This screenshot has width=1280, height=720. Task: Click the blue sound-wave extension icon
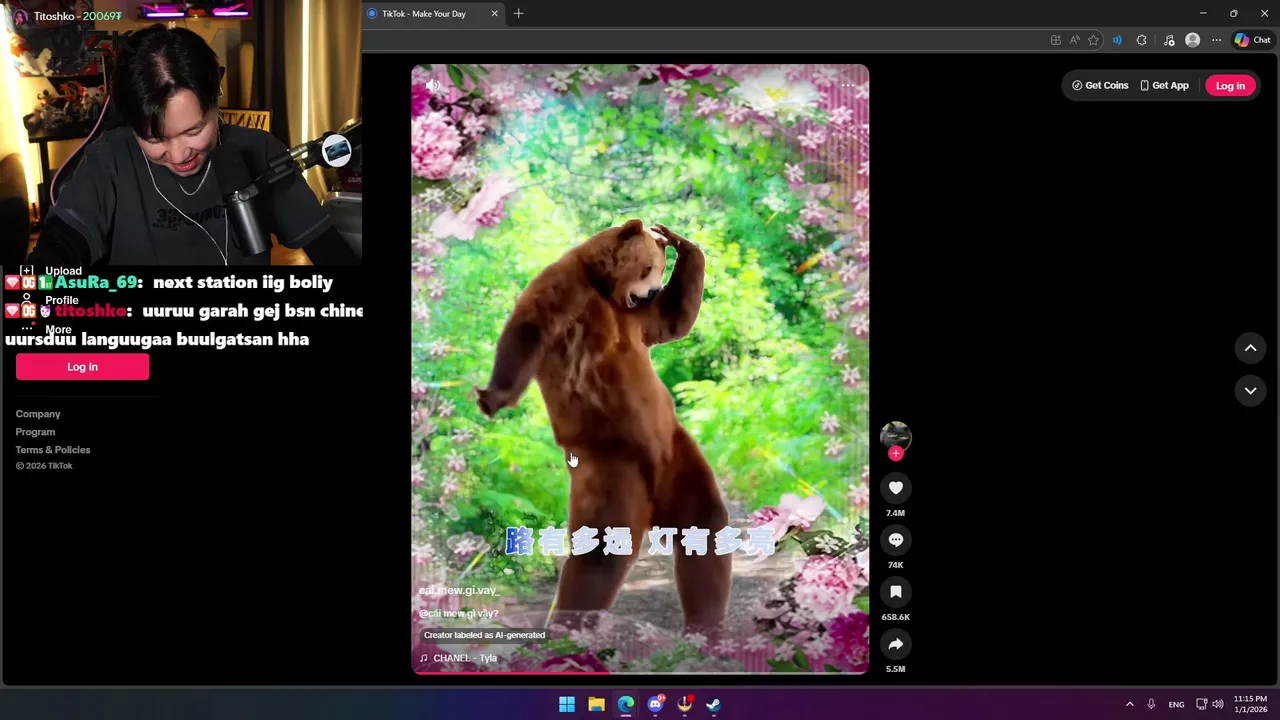click(1117, 40)
